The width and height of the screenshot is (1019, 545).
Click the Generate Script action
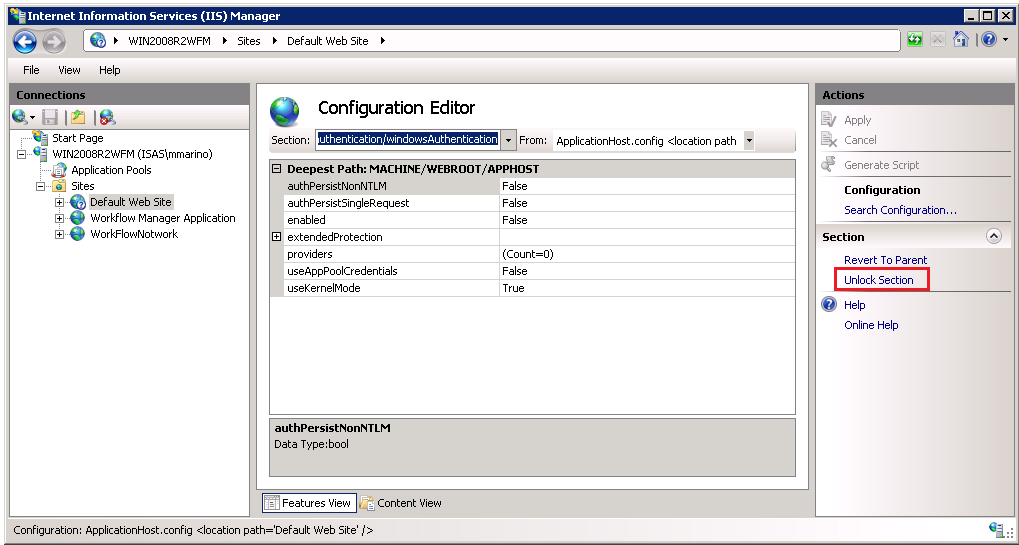881,165
